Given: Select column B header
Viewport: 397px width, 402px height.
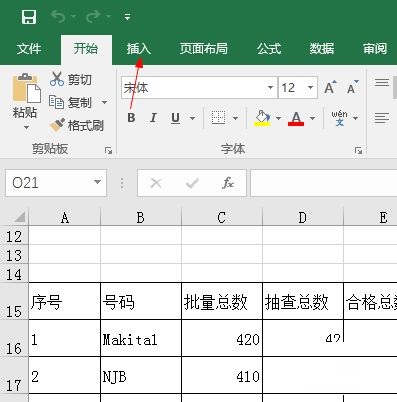Looking at the screenshot, I should (x=141, y=218).
